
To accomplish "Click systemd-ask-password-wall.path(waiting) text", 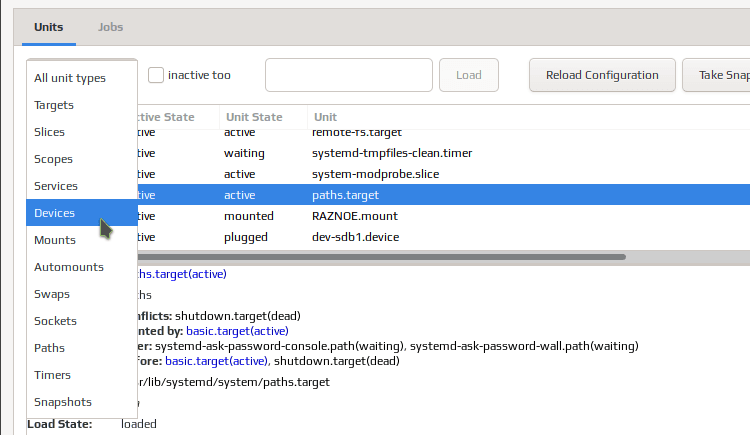I will pyautogui.click(x=524, y=346).
